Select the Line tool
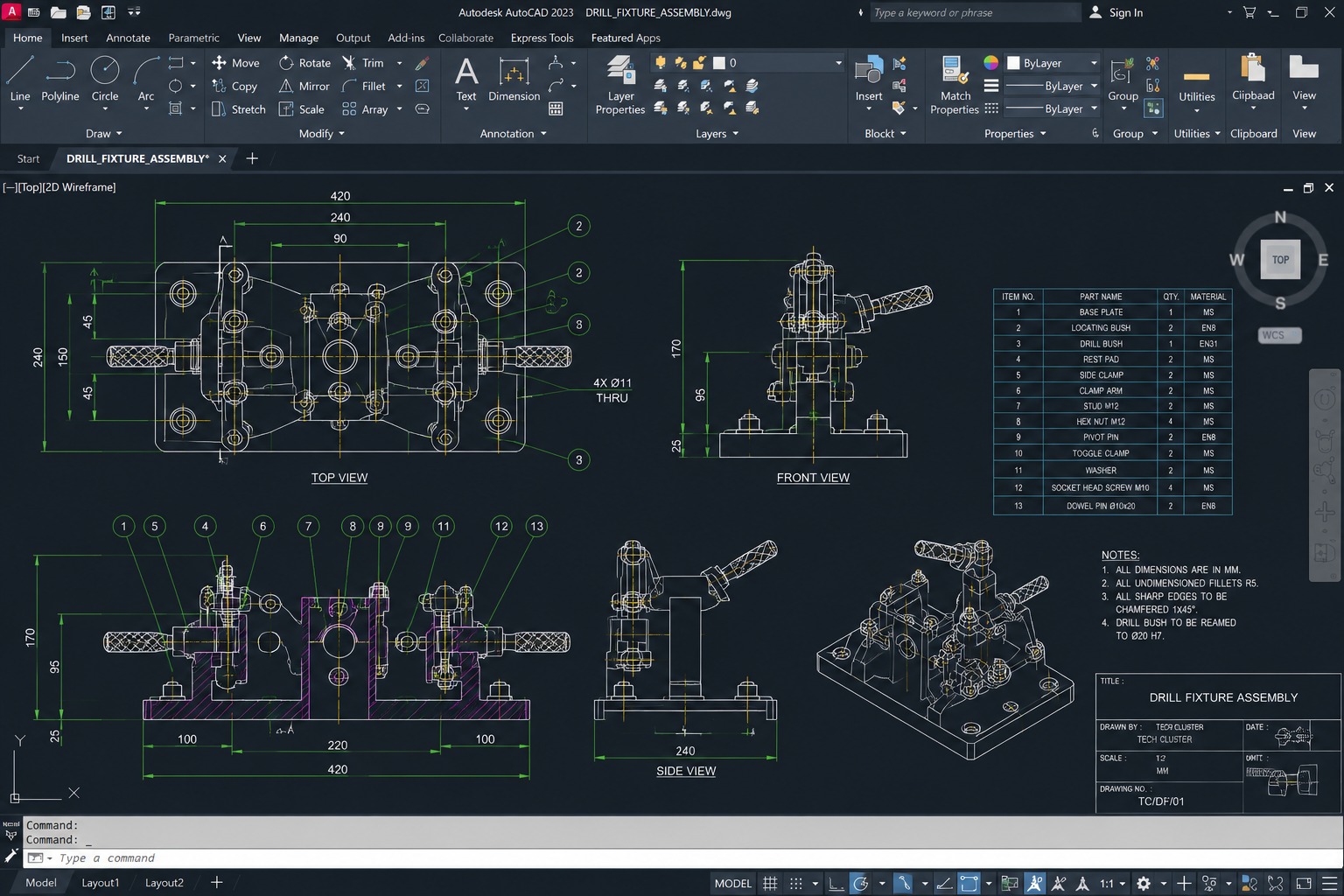 point(20,79)
